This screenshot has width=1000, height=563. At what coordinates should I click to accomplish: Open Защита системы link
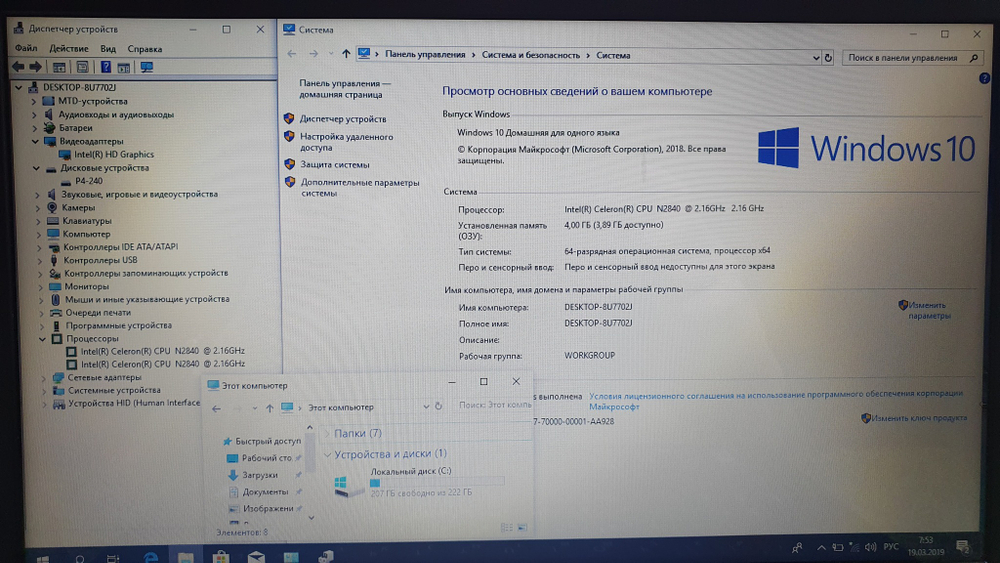tap(335, 165)
